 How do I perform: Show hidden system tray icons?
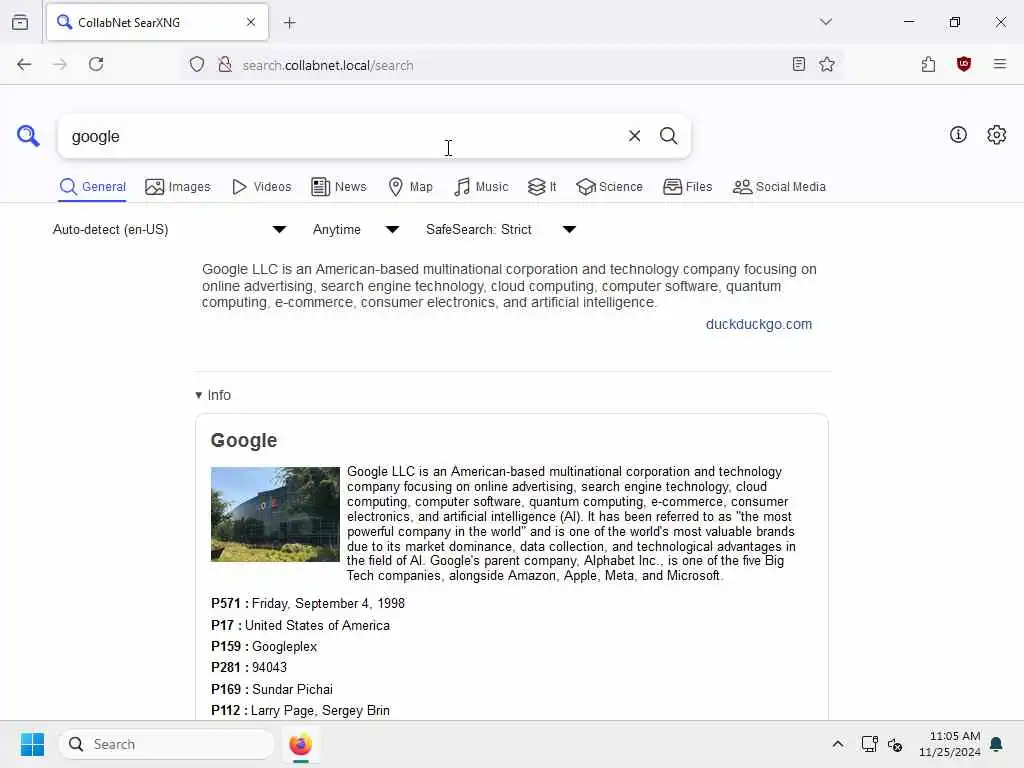point(838,744)
